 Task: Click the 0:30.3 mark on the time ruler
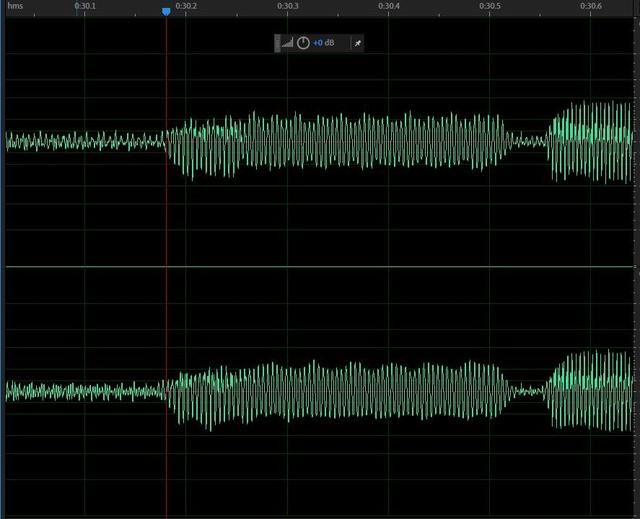click(x=288, y=6)
